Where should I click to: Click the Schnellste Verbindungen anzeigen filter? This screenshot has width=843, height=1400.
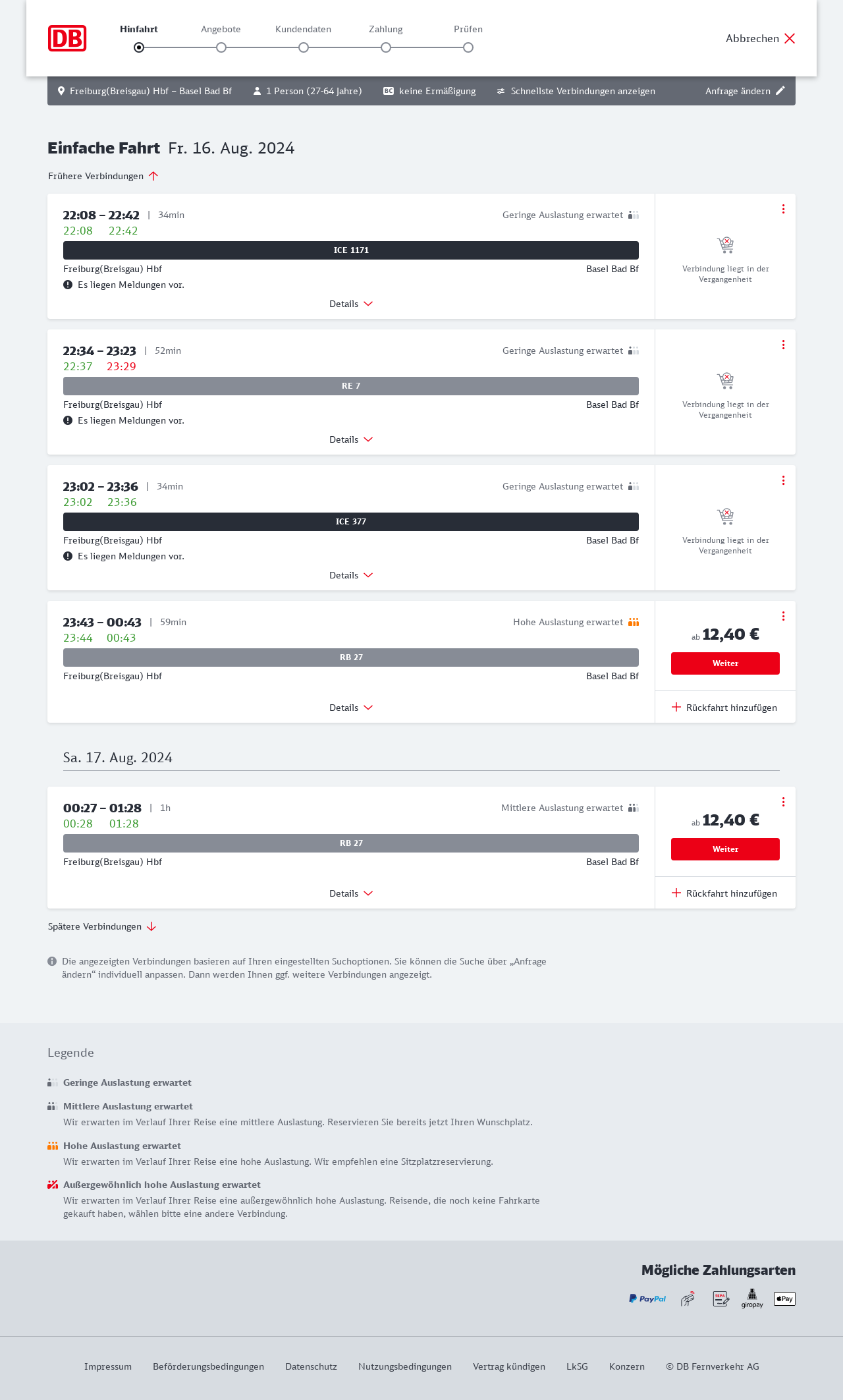pos(576,91)
